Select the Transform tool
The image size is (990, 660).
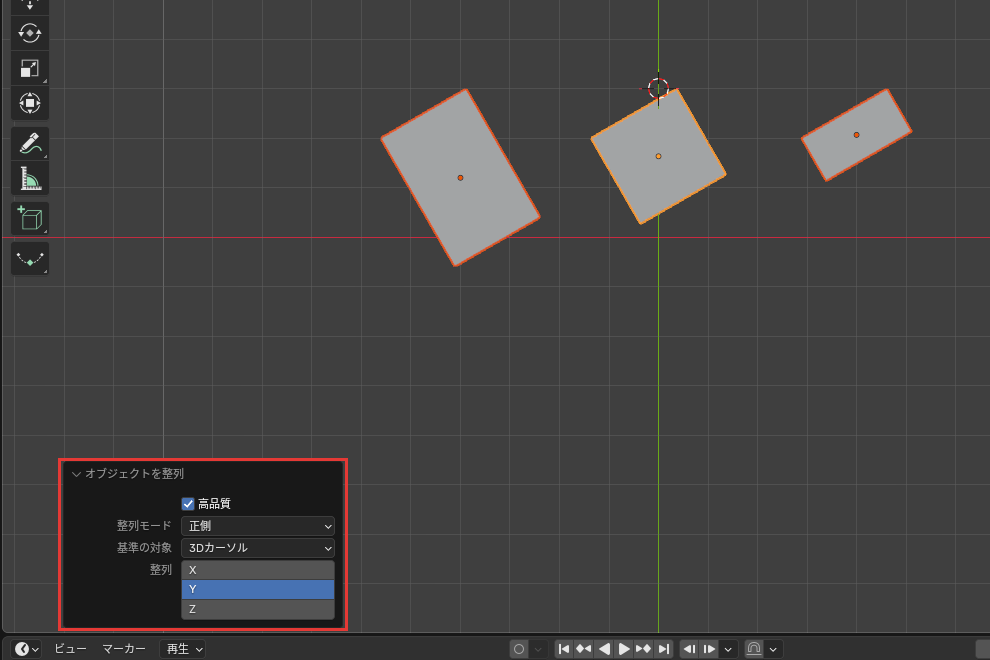pyautogui.click(x=30, y=103)
